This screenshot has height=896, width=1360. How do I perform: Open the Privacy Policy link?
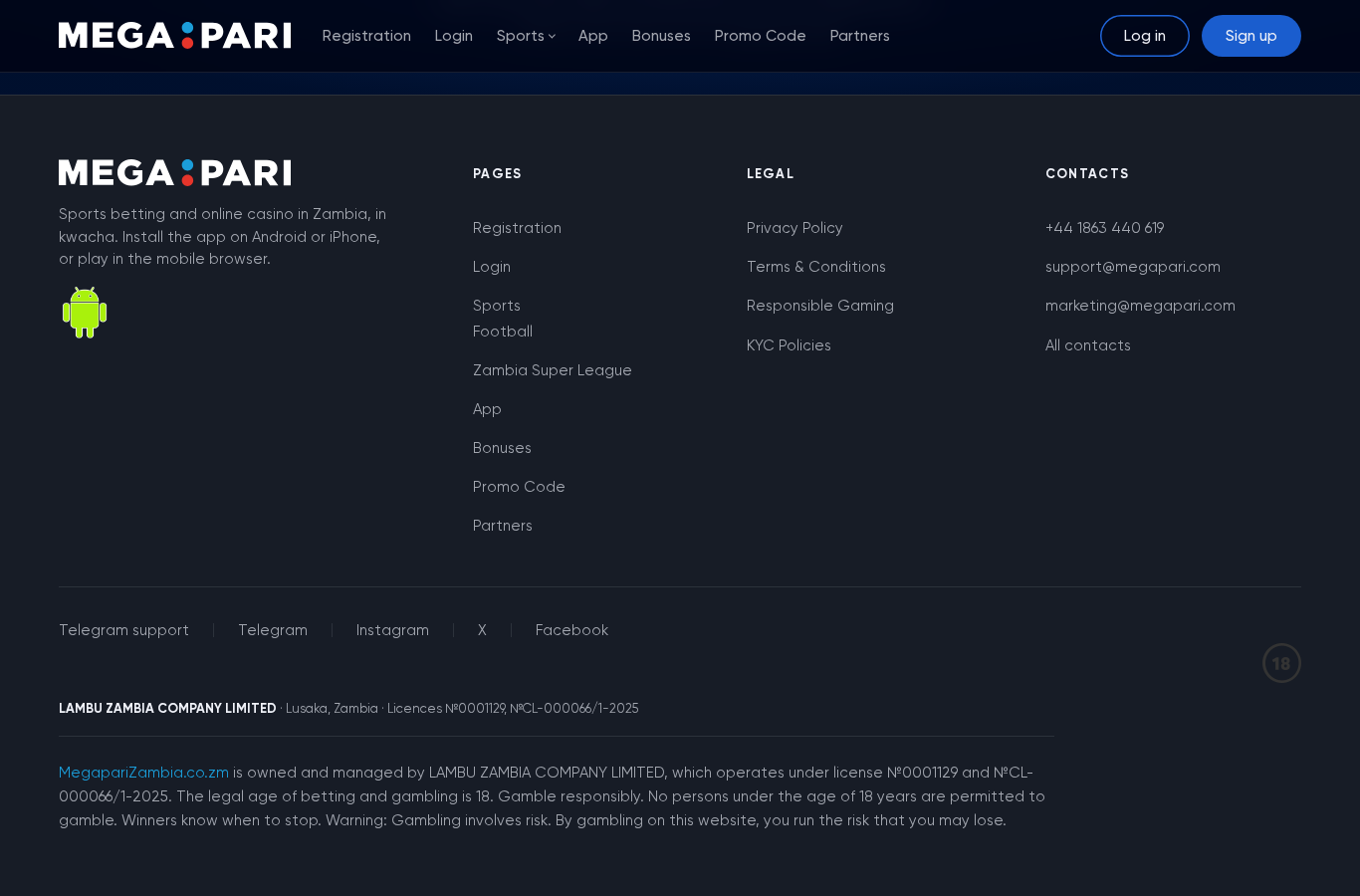coord(794,228)
